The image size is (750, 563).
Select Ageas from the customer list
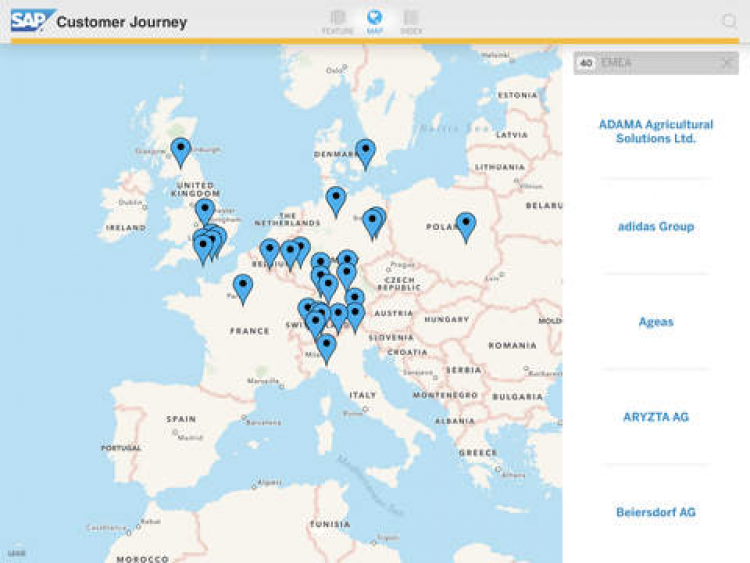[x=656, y=321]
